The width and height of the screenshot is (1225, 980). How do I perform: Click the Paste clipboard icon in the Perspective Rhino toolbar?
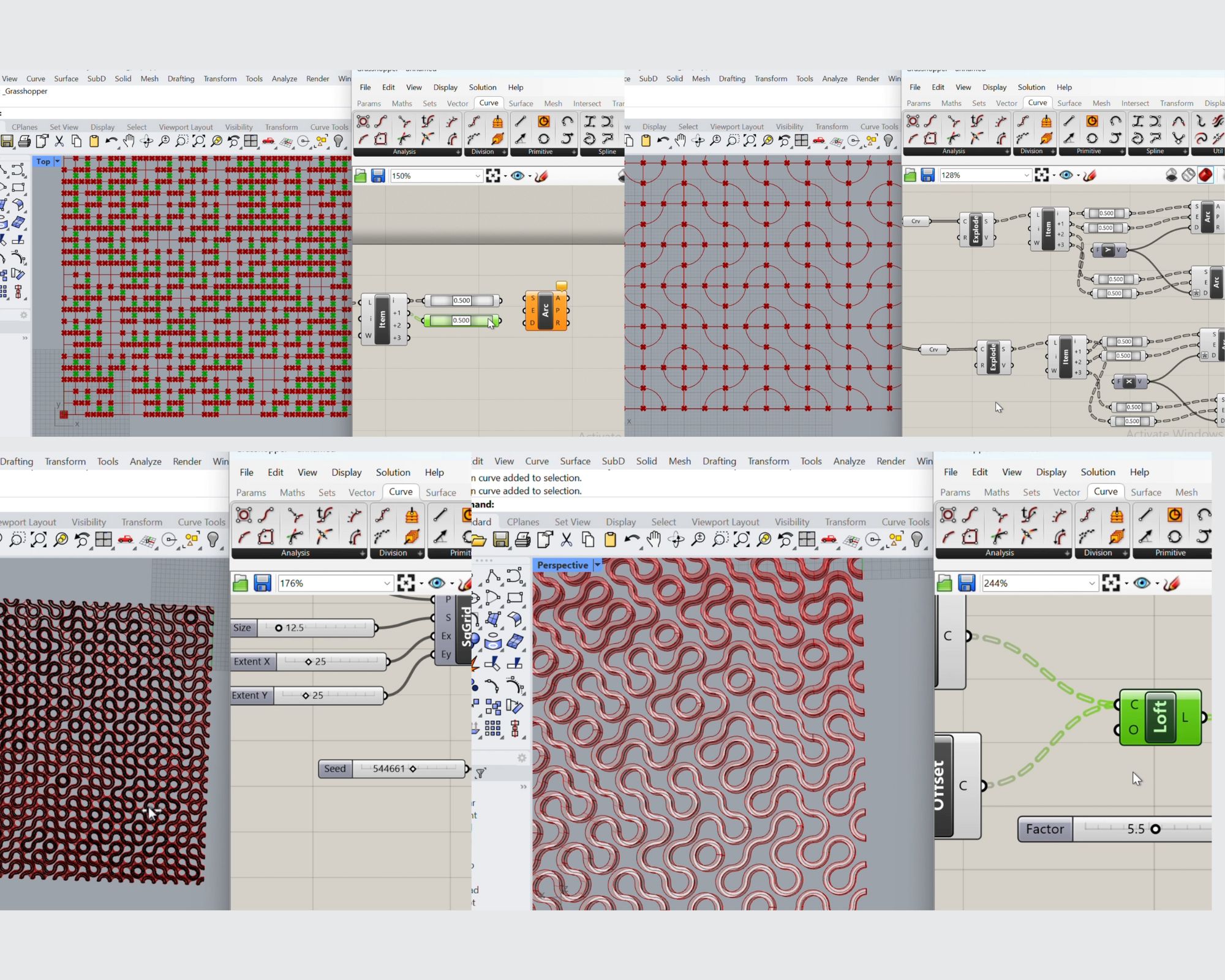(x=609, y=540)
